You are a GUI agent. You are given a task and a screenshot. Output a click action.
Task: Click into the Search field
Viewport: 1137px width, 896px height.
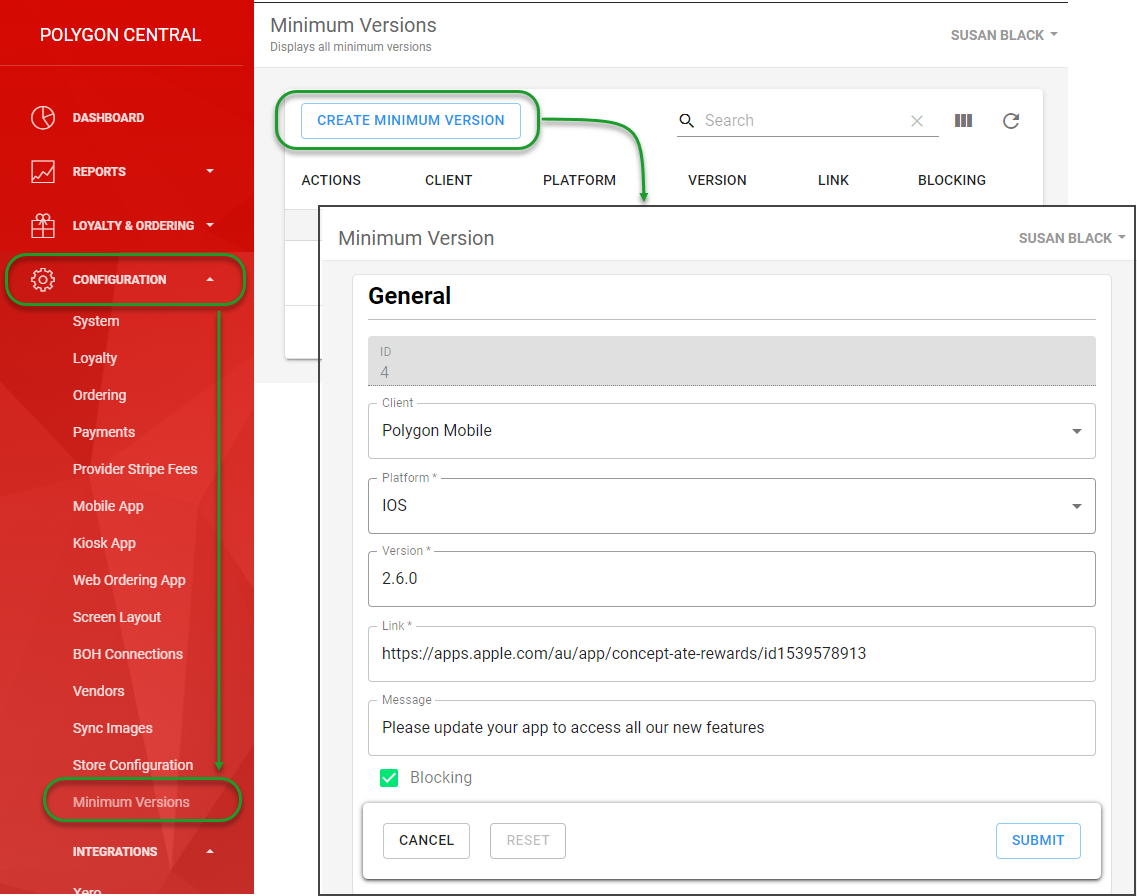tap(805, 120)
